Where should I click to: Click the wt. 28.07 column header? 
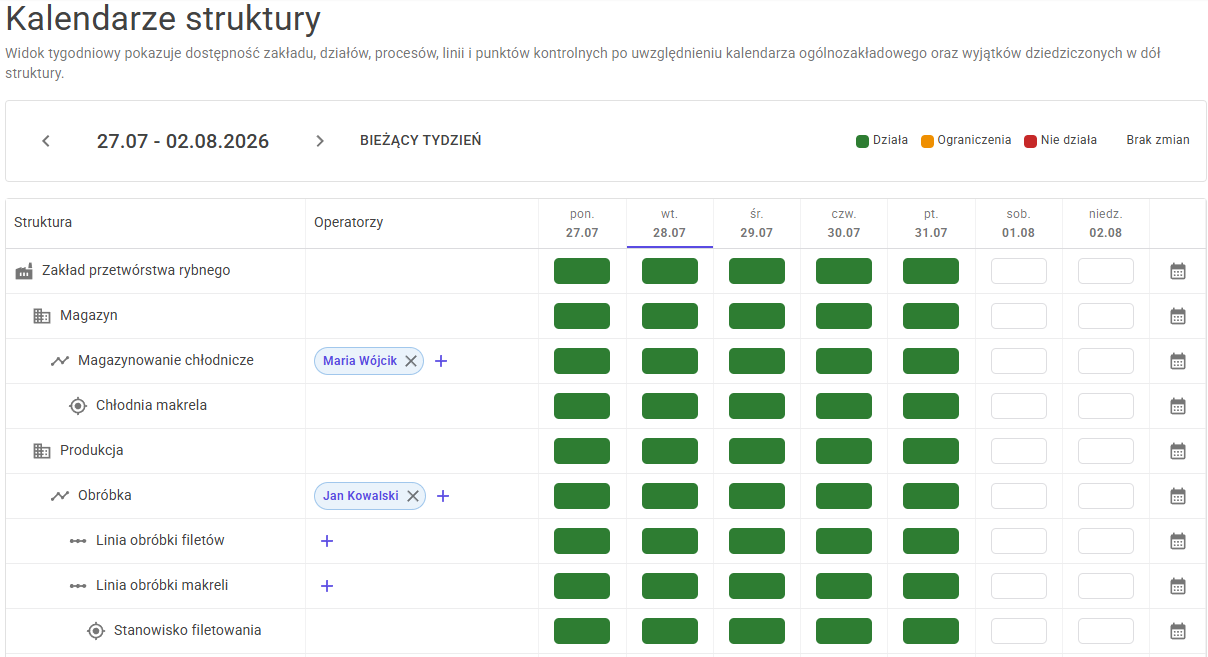tap(670, 223)
